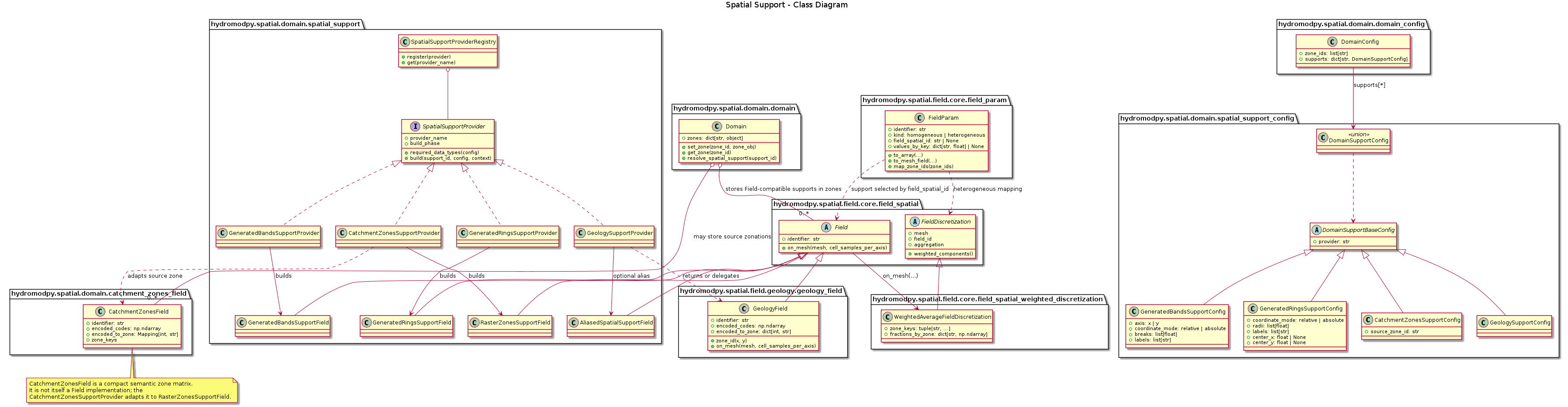Click the GeneratedRingsSupportProvider class icon
The width and height of the screenshot is (1568, 407).
[463, 233]
